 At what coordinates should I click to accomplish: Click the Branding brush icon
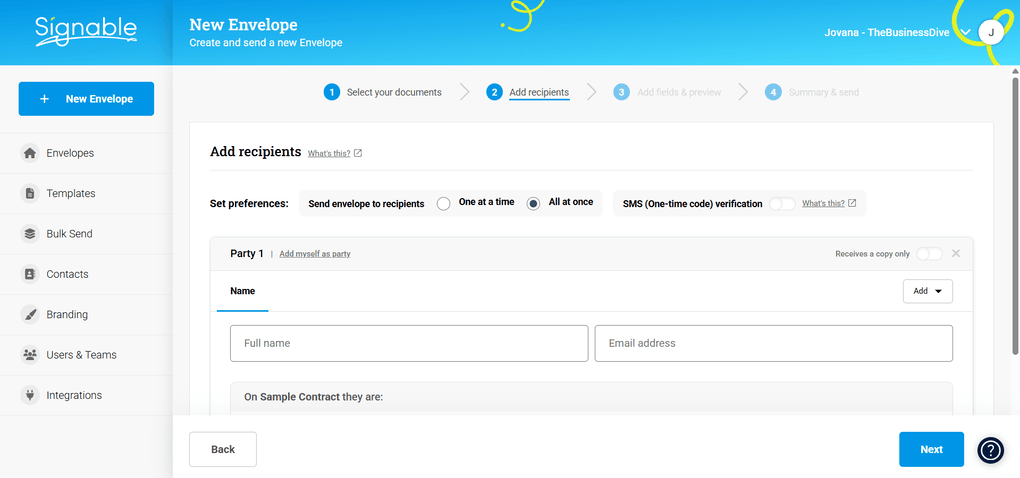coord(30,315)
